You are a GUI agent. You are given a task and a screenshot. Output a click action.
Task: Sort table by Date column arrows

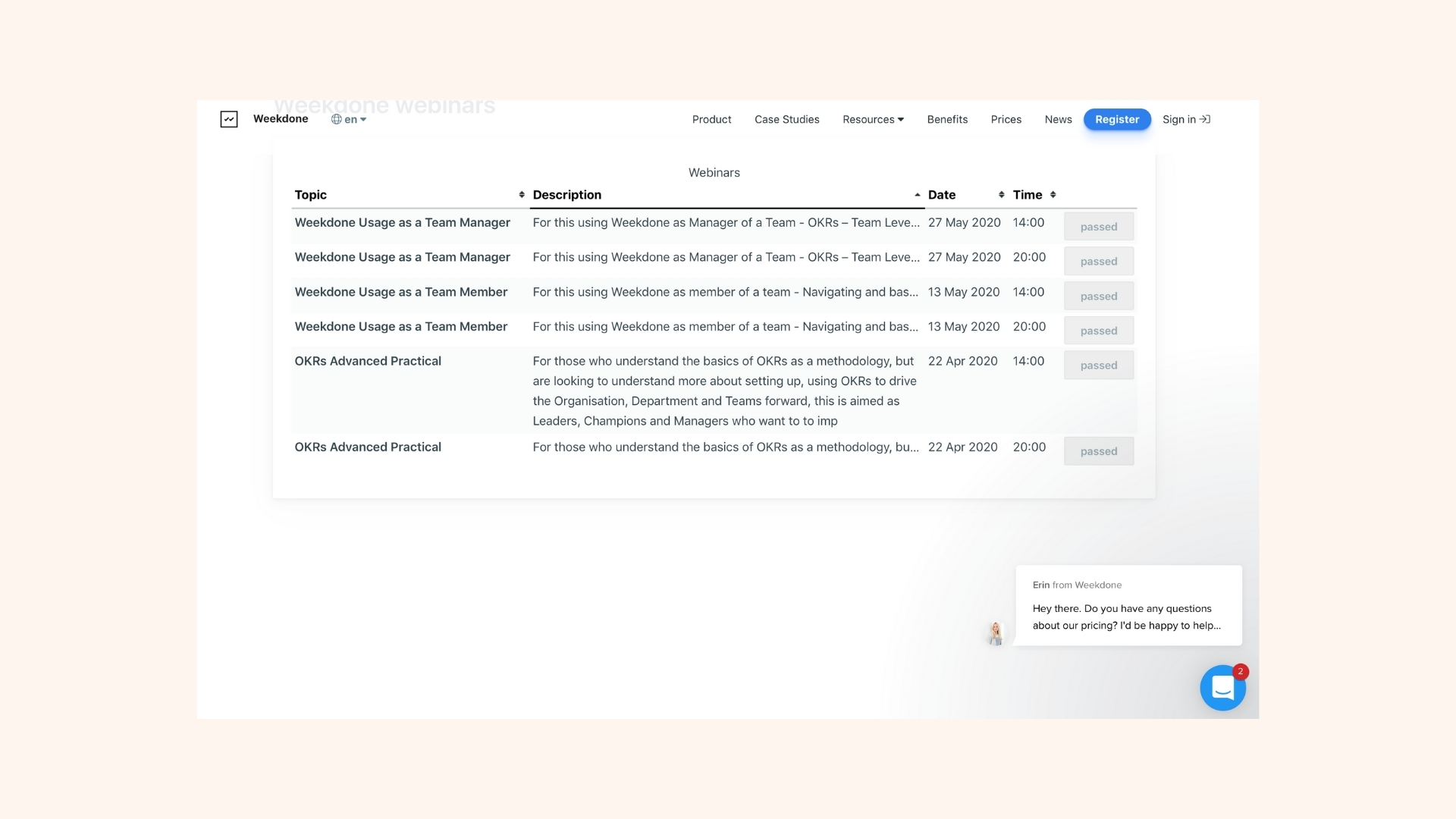(1001, 195)
